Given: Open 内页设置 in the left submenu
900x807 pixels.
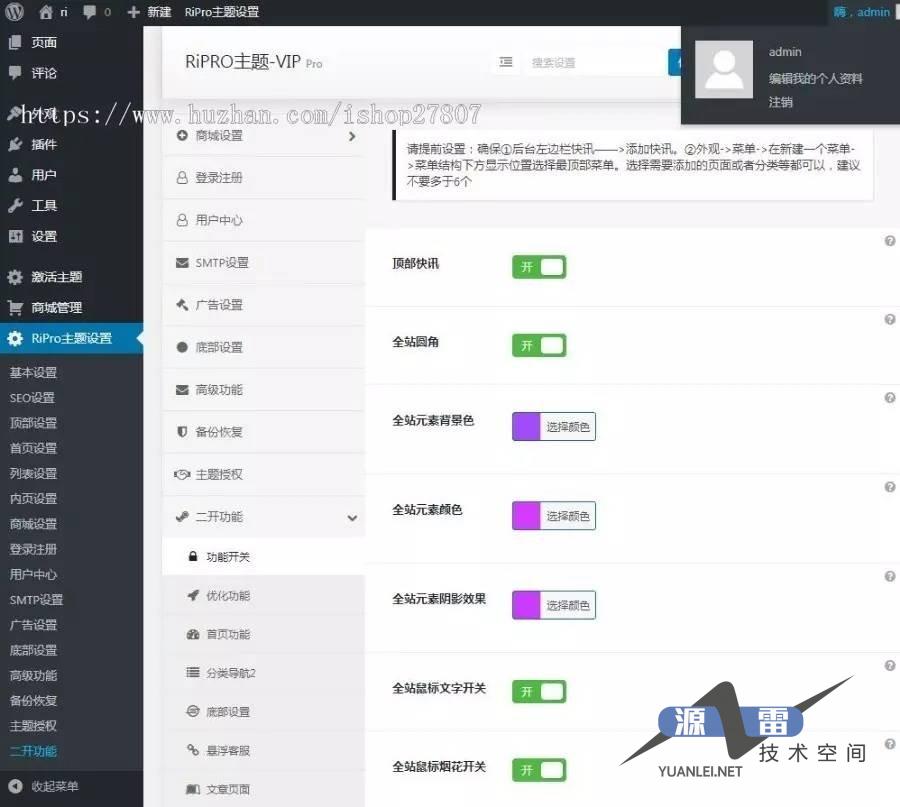Looking at the screenshot, I should click(x=33, y=499).
